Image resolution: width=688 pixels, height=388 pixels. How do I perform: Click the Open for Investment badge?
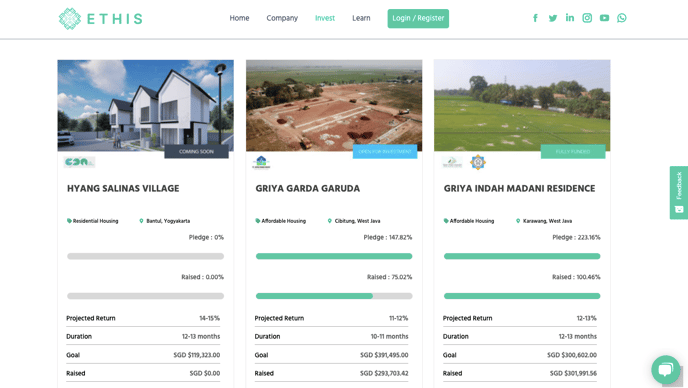(x=385, y=151)
